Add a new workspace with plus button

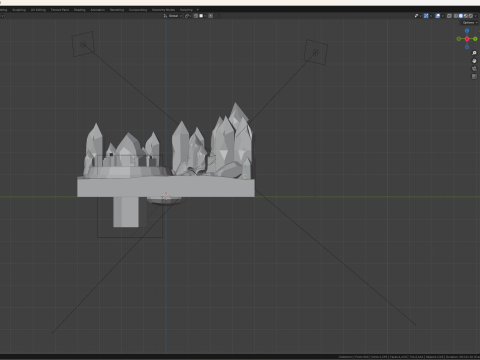(x=198, y=10)
